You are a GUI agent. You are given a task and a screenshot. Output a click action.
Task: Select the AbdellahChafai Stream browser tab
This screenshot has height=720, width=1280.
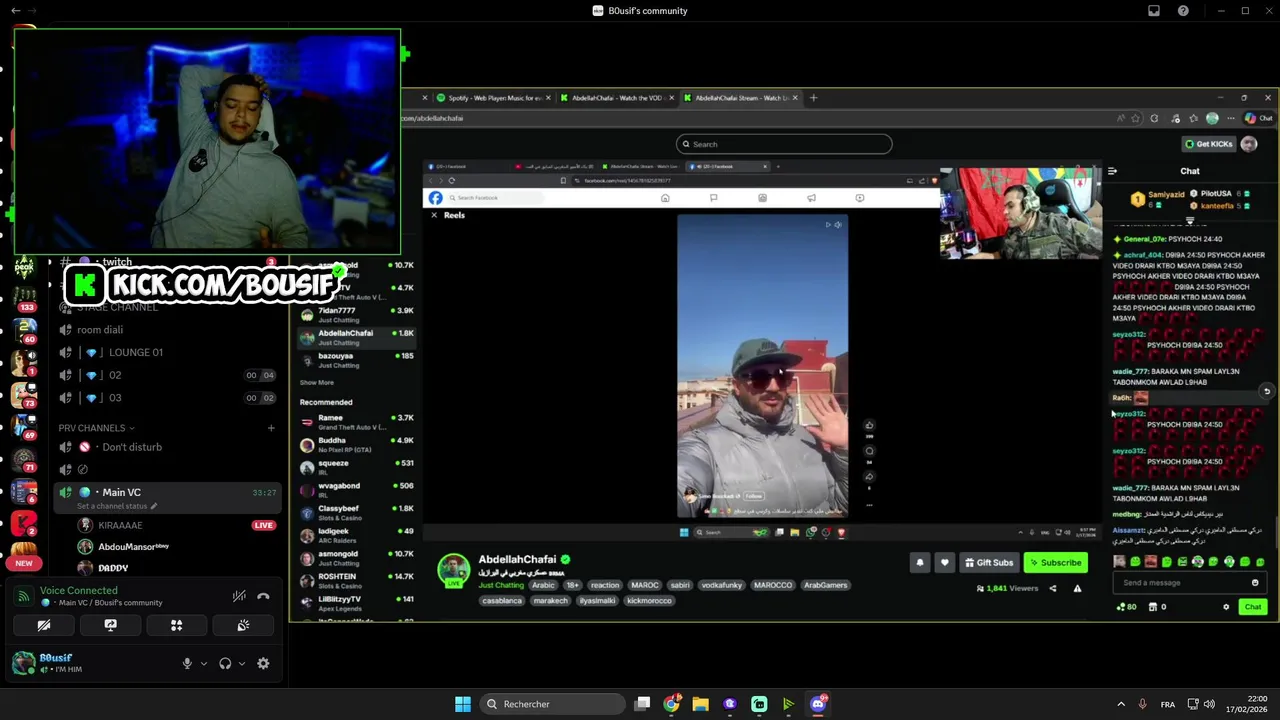pyautogui.click(x=740, y=98)
